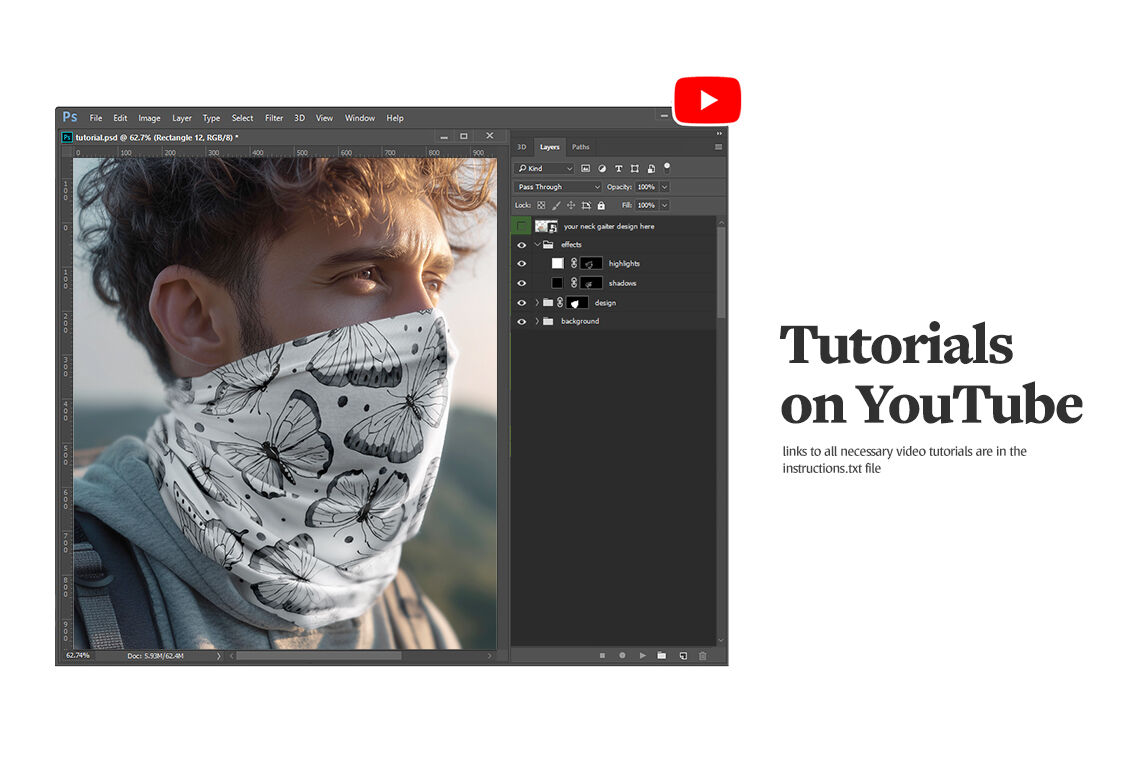
Task: Show the 'your neck gaiter design here' layer
Action: (x=521, y=227)
